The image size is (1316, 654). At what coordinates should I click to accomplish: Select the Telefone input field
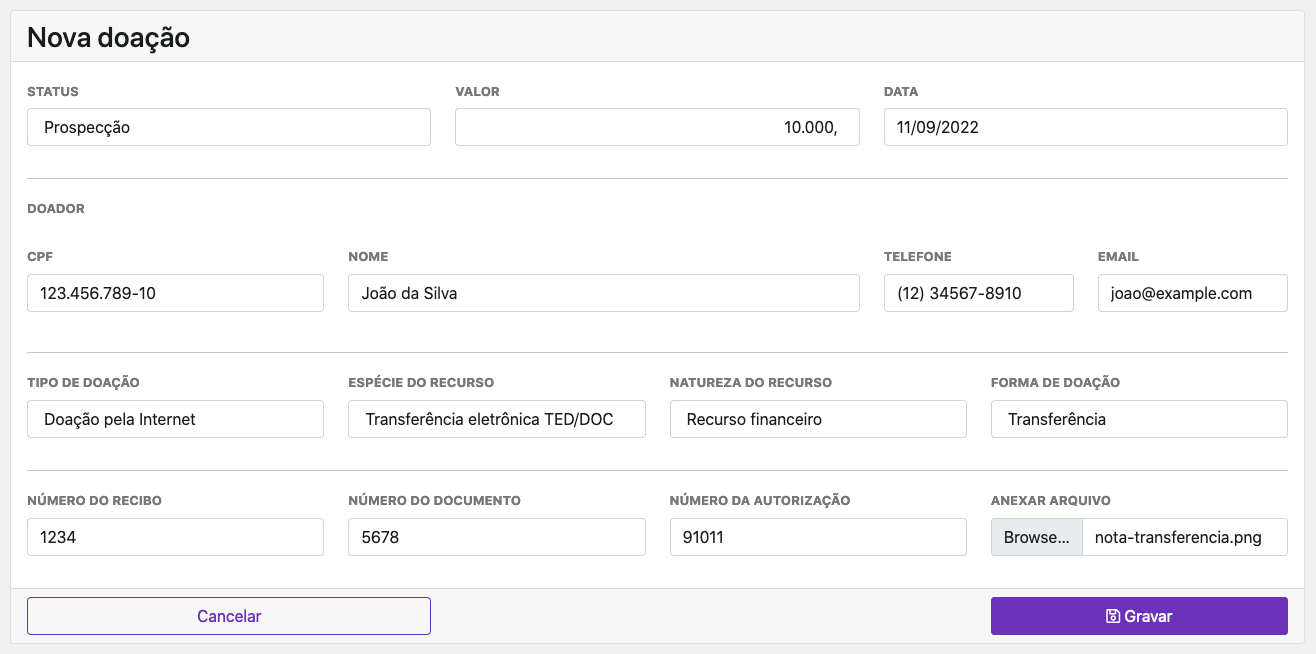[978, 293]
